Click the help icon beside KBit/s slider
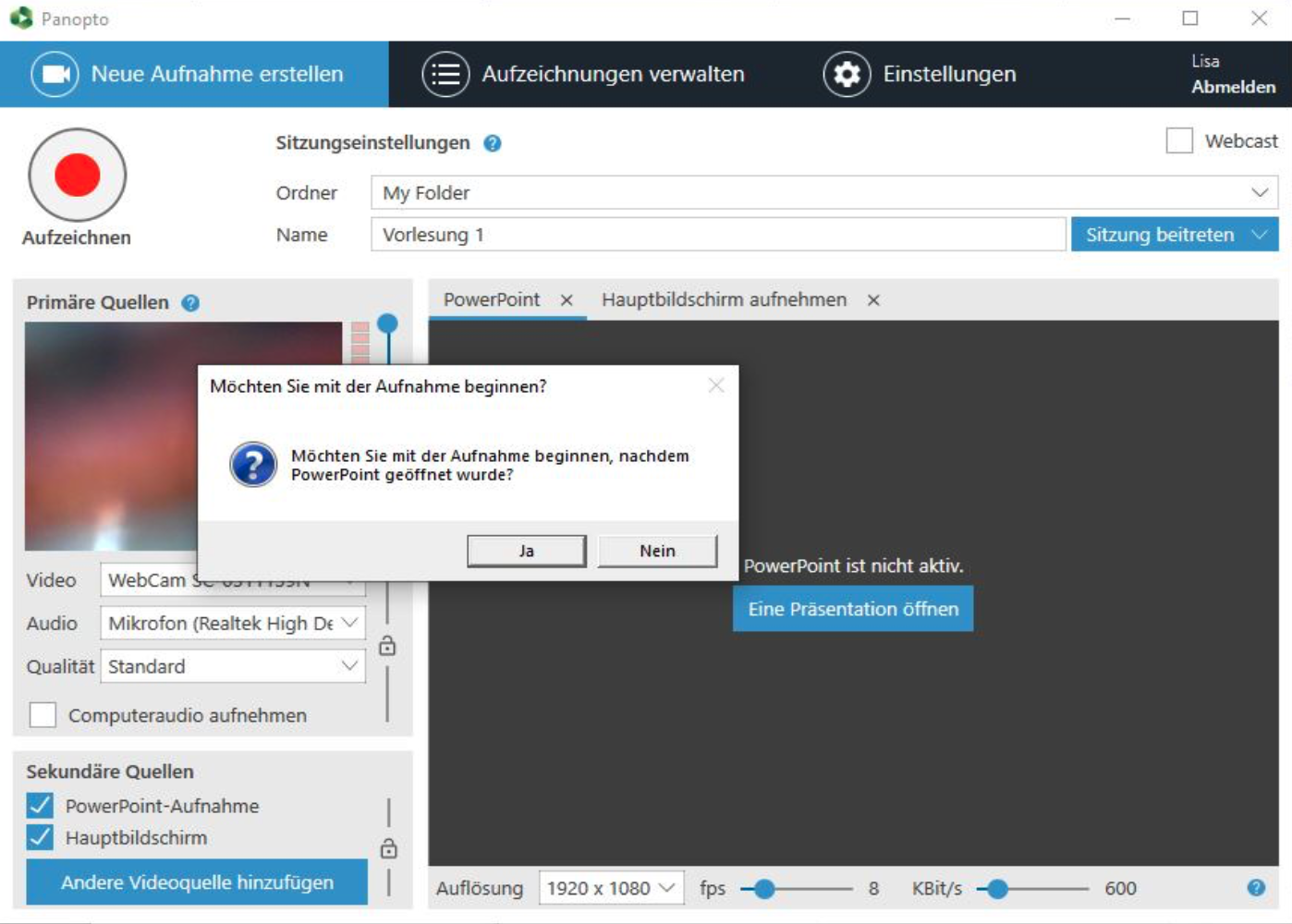1292x924 pixels. pyautogui.click(x=1256, y=888)
